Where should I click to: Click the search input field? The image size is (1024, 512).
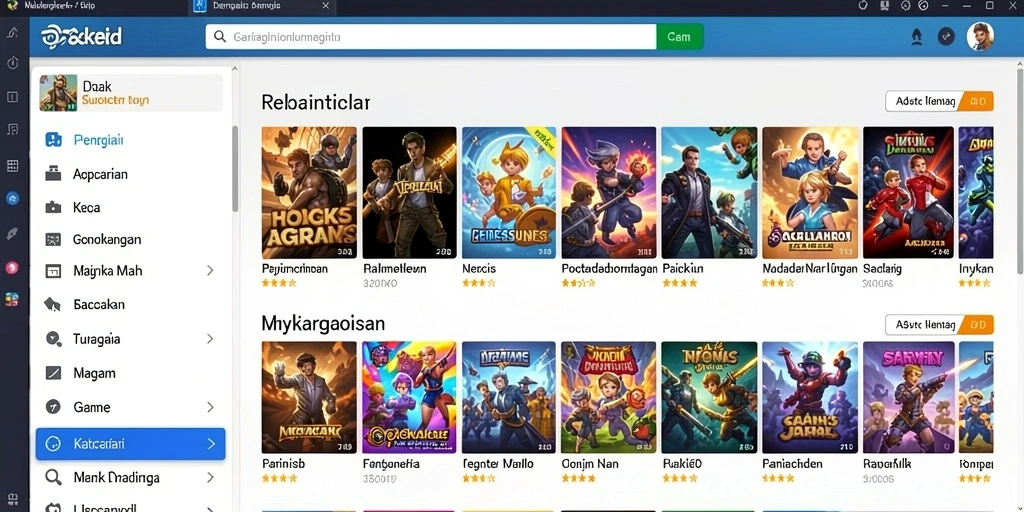pos(431,37)
